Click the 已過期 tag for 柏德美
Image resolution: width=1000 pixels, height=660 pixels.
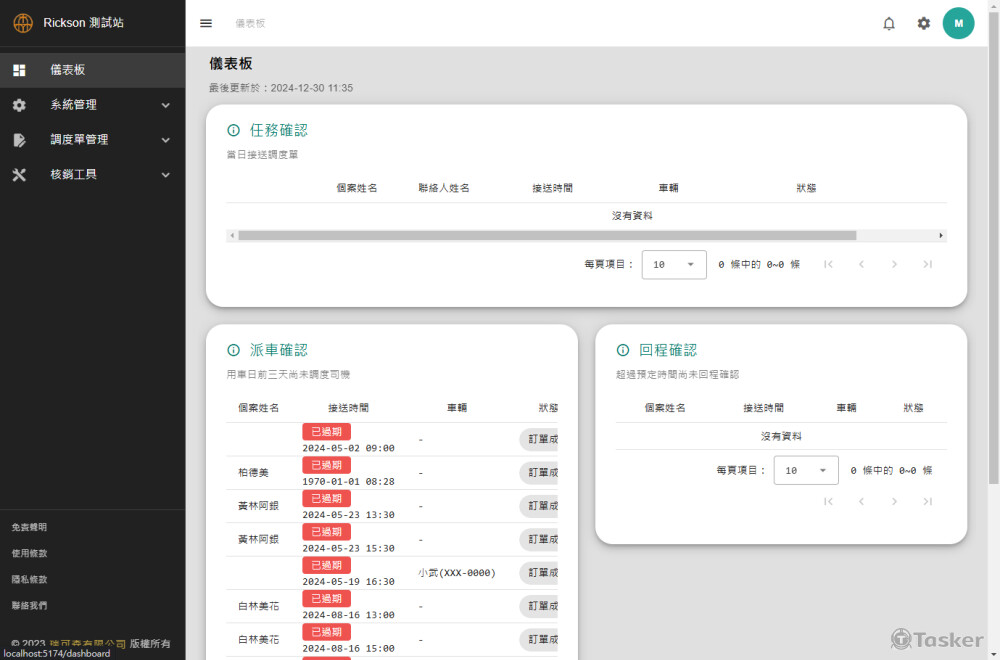point(326,465)
